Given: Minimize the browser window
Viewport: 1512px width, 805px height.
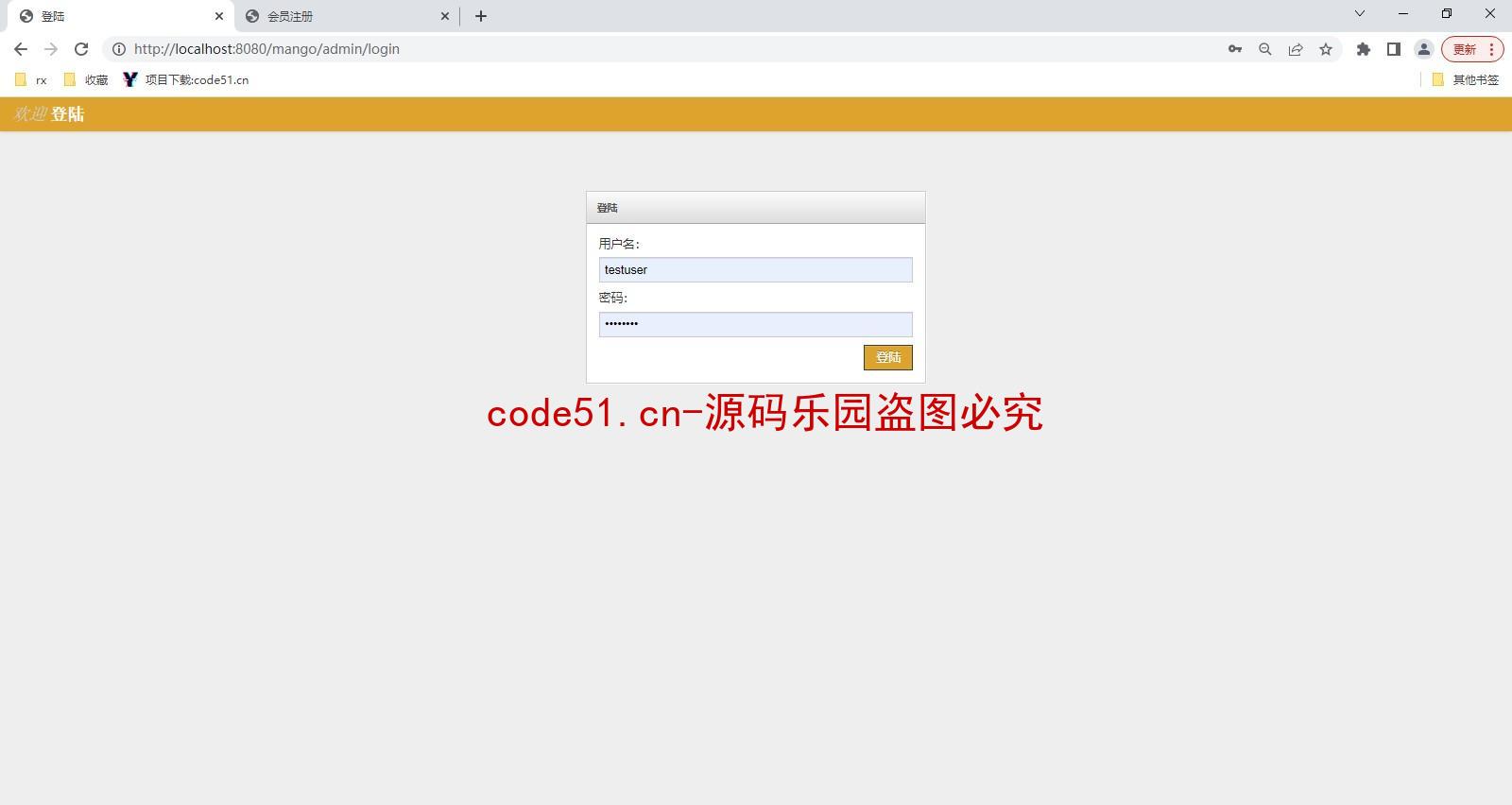Looking at the screenshot, I should click(x=1403, y=13).
